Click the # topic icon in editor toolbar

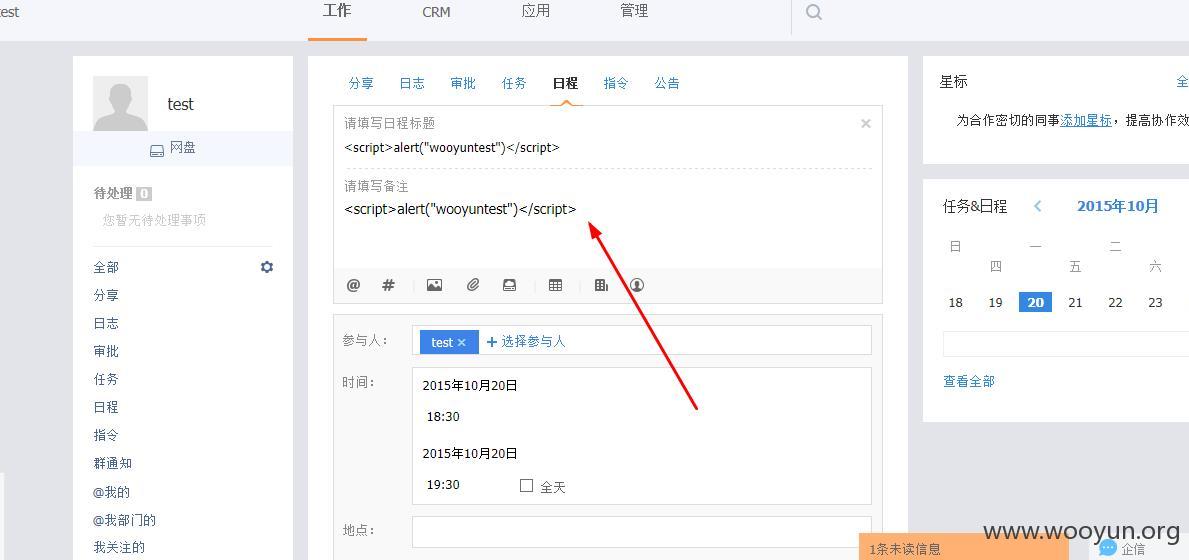(388, 285)
